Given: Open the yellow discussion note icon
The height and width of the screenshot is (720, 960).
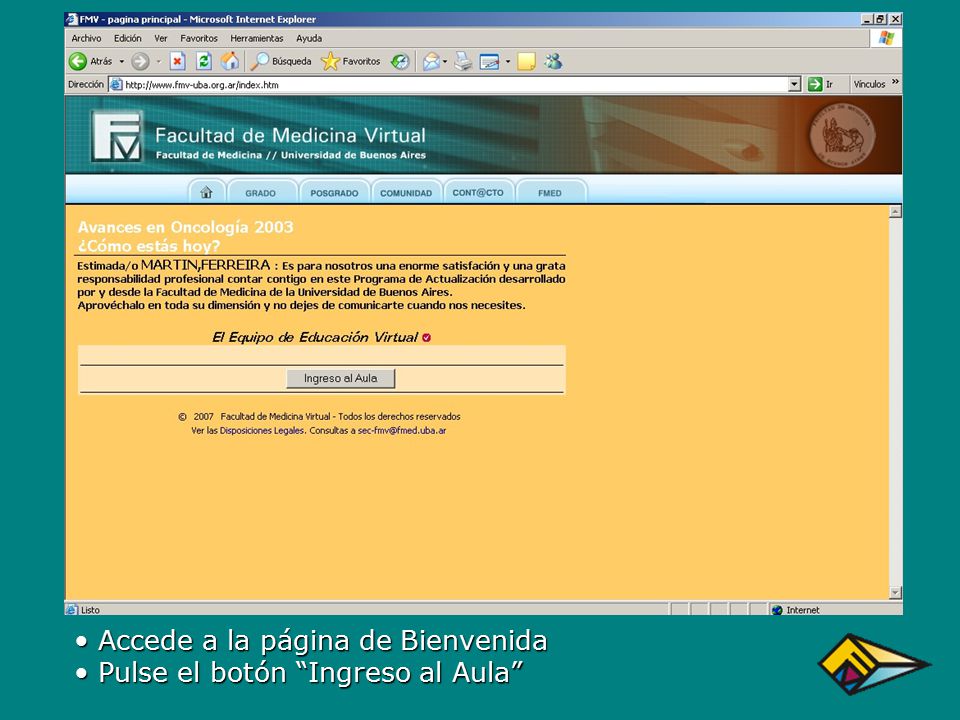Looking at the screenshot, I should (527, 62).
